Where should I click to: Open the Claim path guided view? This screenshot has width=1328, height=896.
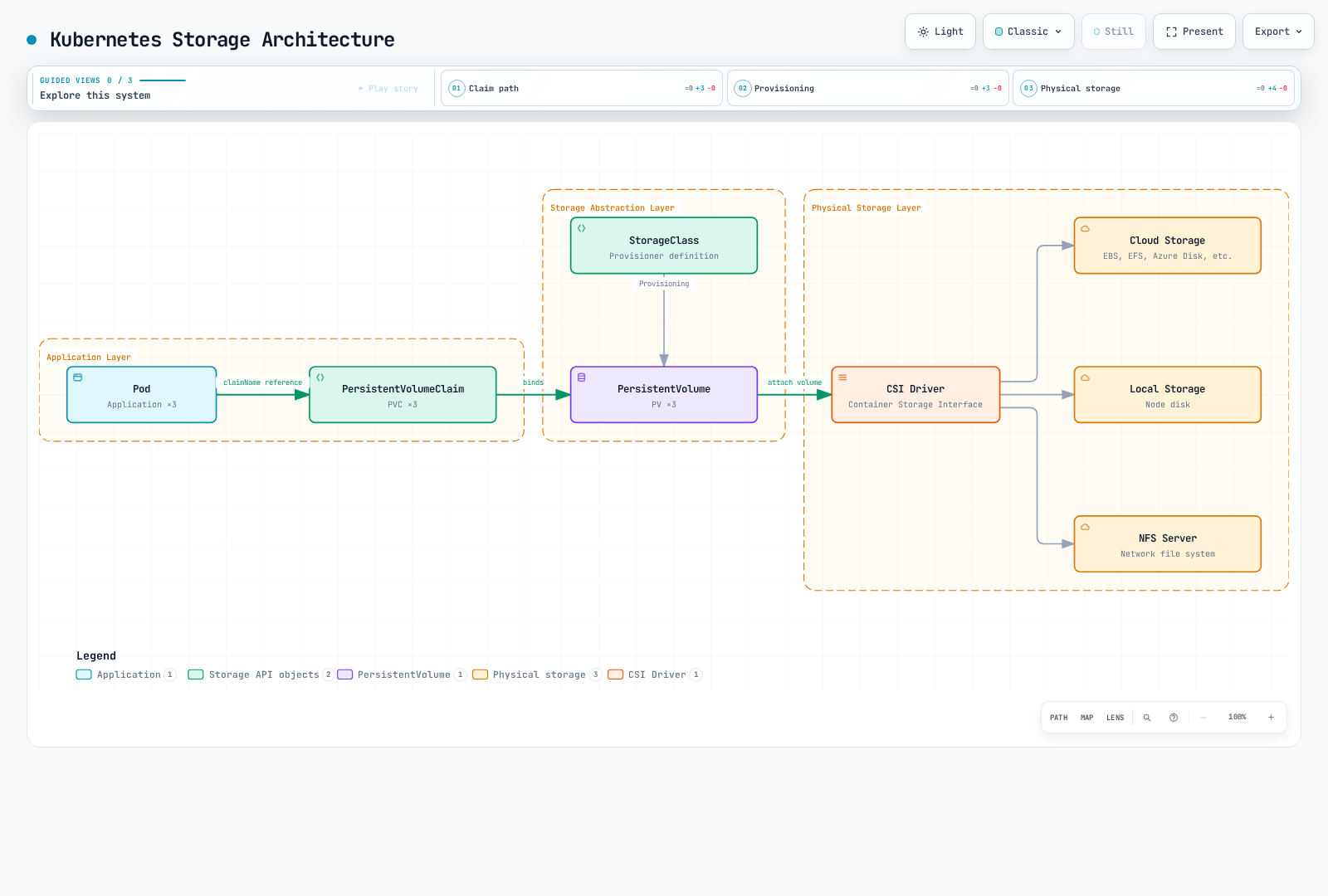[x=582, y=88]
